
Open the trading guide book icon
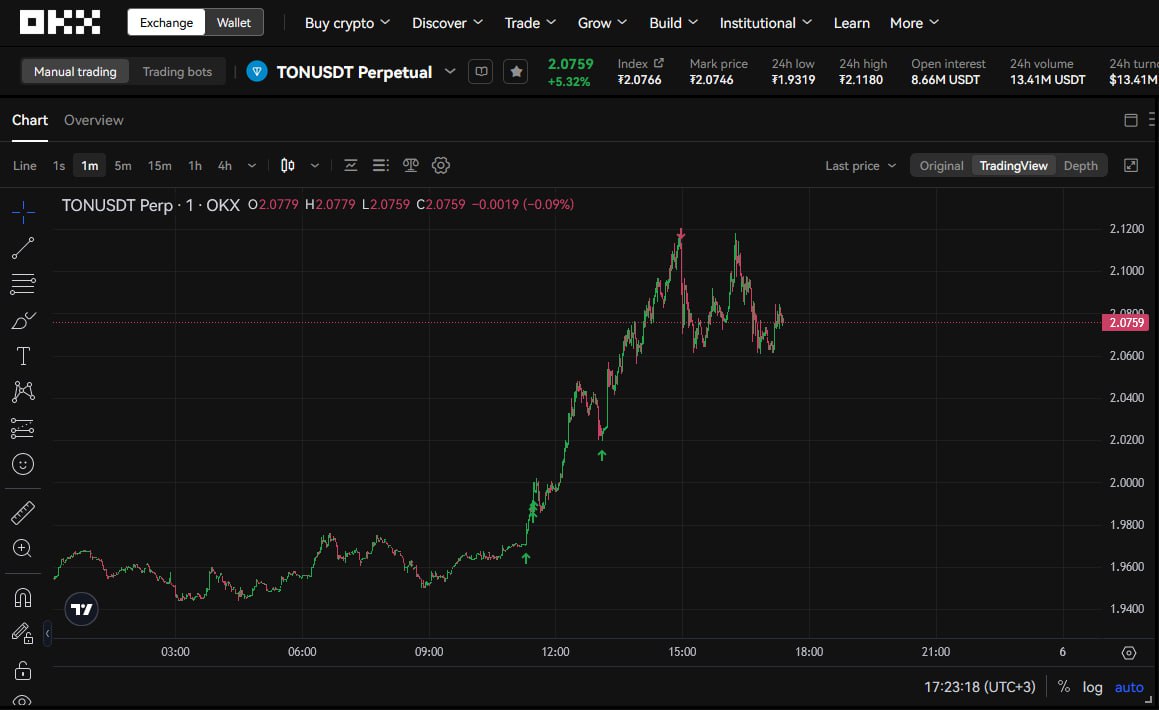click(x=480, y=72)
